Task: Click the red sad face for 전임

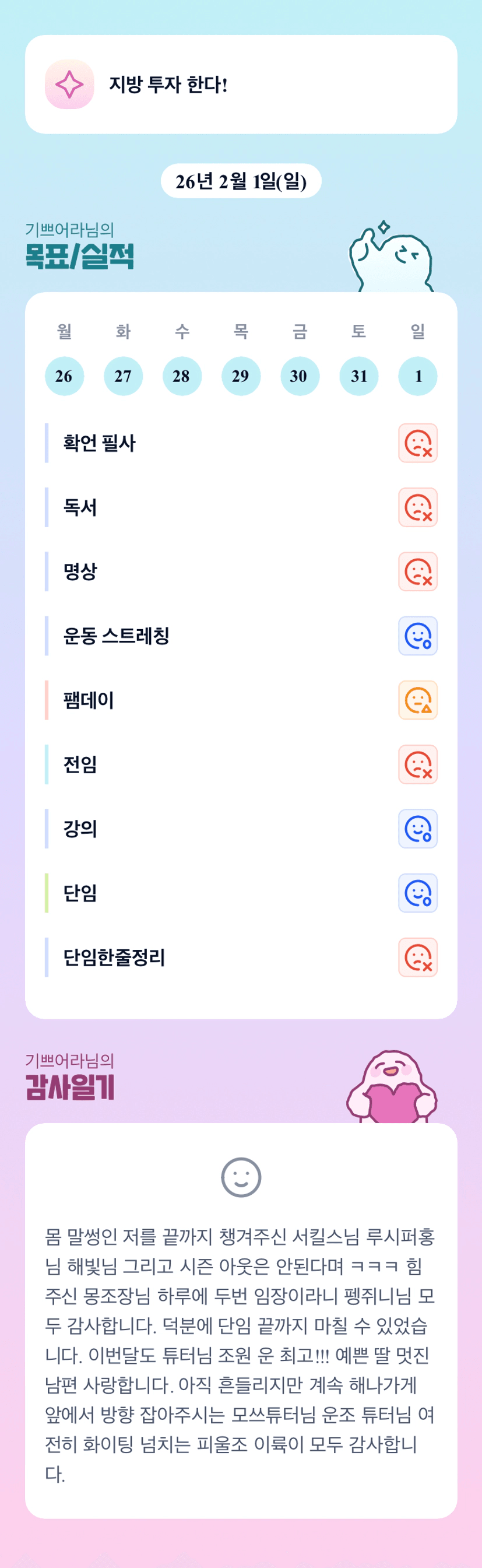Action: pos(417,764)
